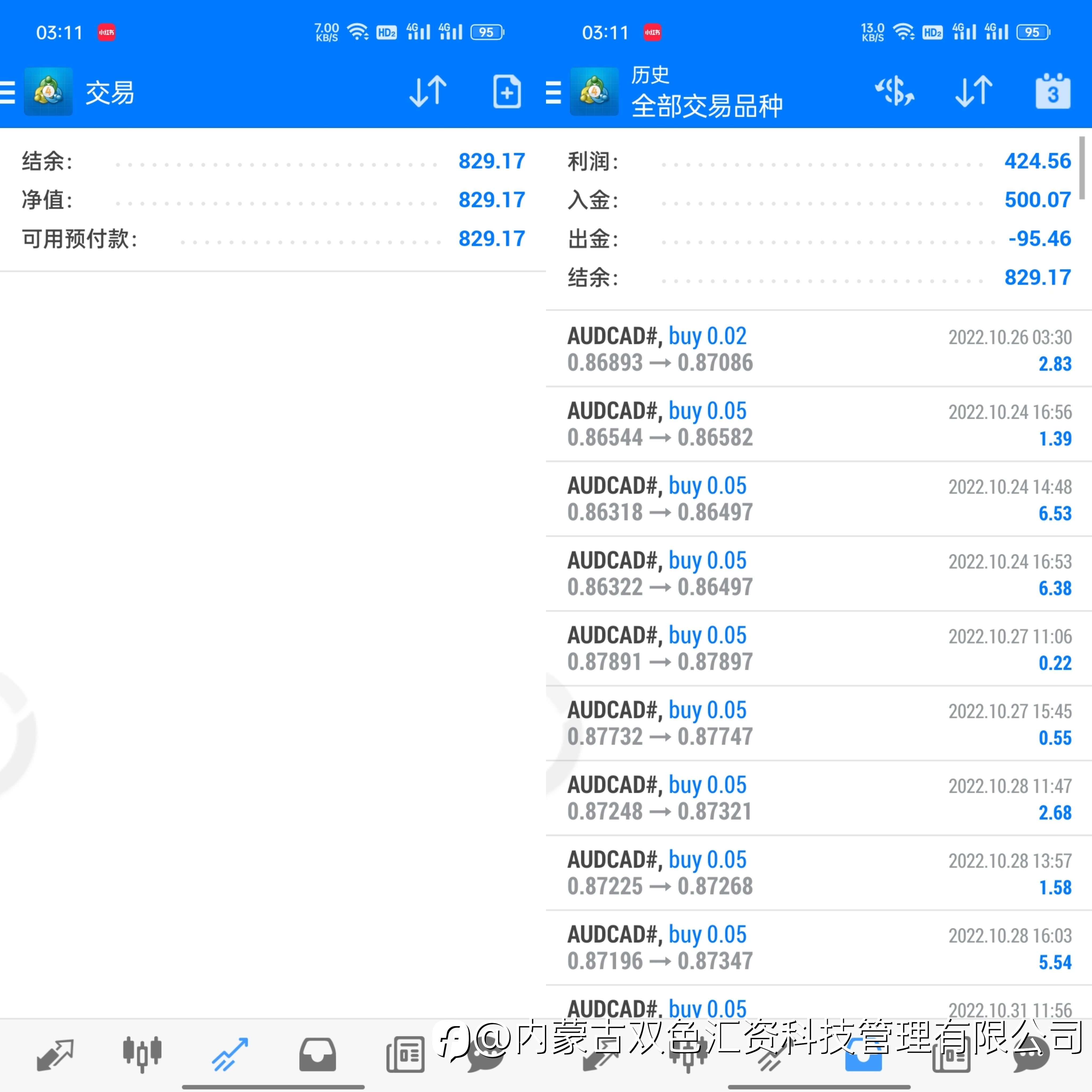Open chart tab with candlestick icon, left screen

point(142,1055)
